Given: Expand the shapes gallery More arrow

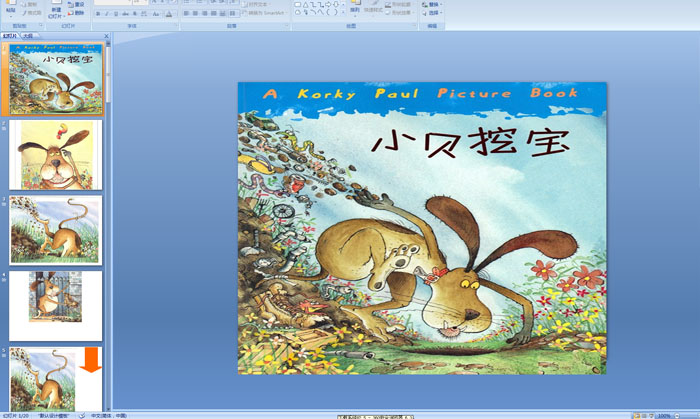Looking at the screenshot, I should pos(343,12).
